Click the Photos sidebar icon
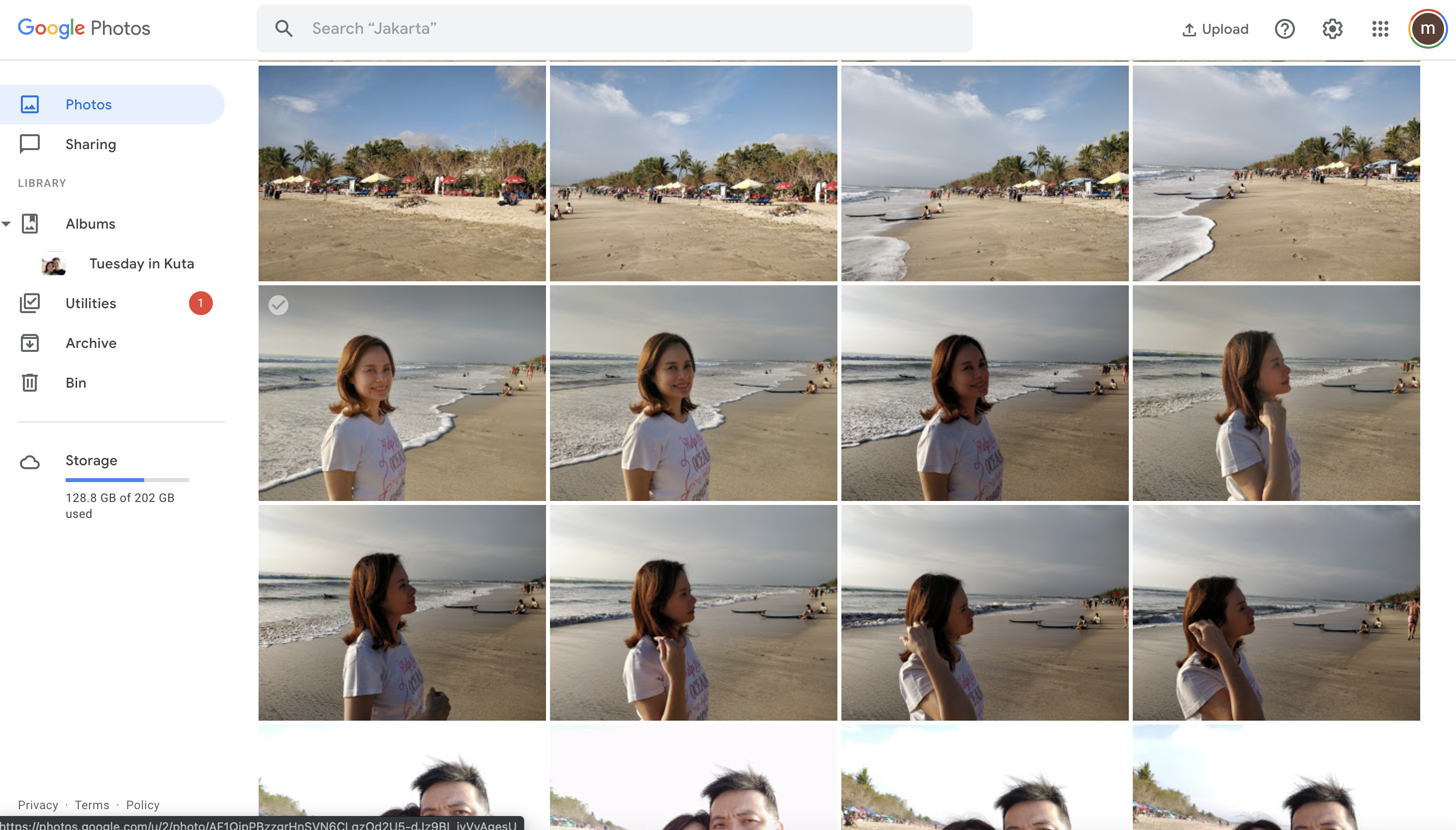The image size is (1456, 830). 30,104
